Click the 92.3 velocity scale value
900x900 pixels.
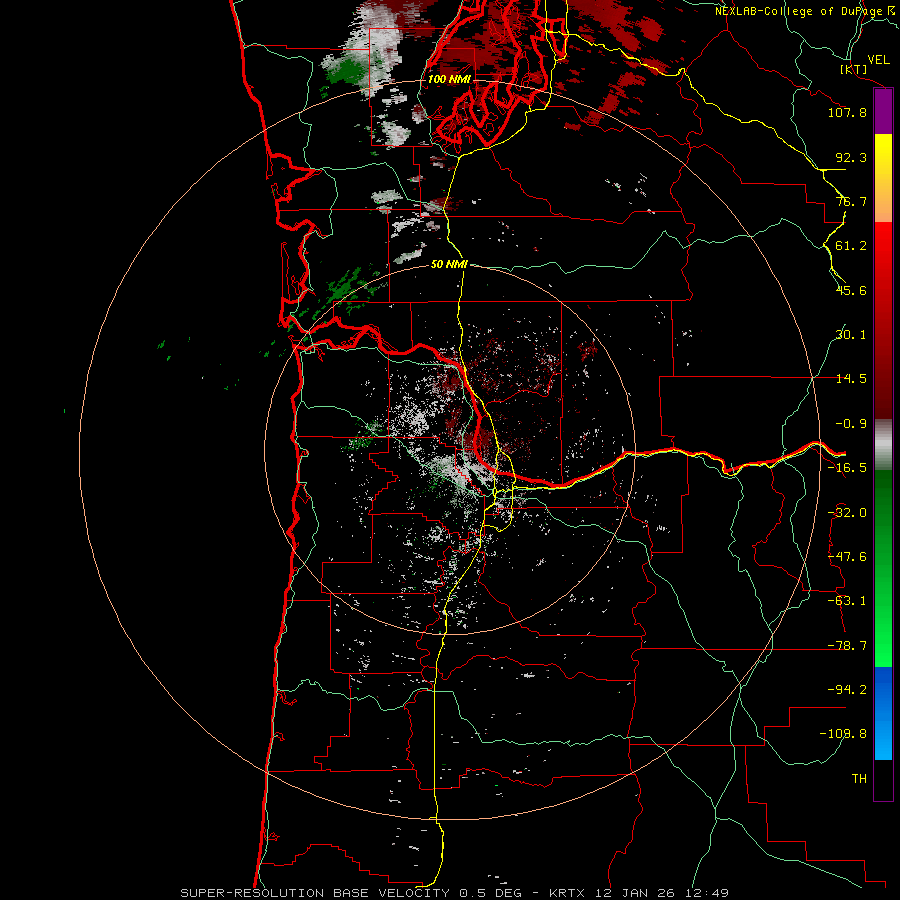[851, 157]
